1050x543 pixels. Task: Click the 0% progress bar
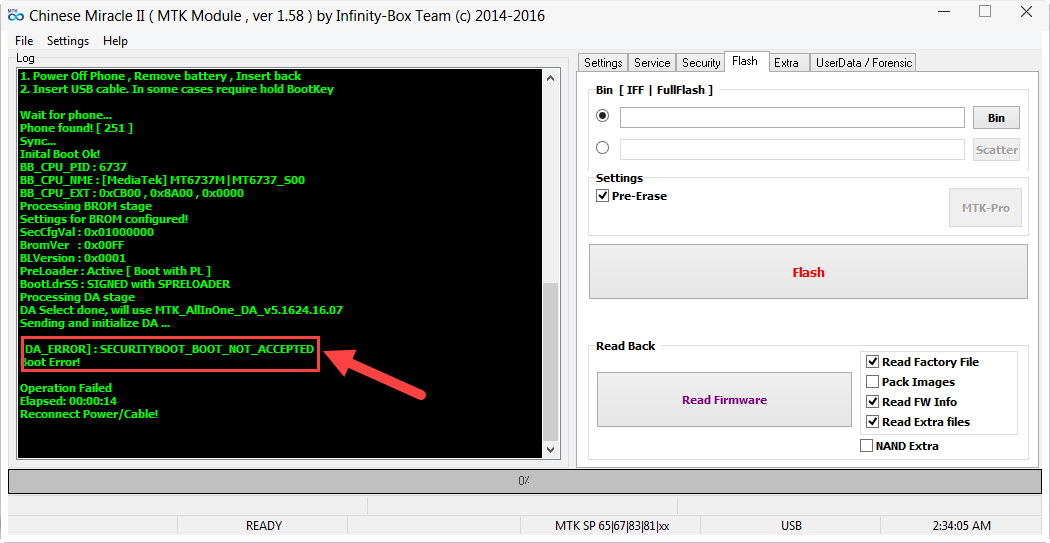[524, 481]
